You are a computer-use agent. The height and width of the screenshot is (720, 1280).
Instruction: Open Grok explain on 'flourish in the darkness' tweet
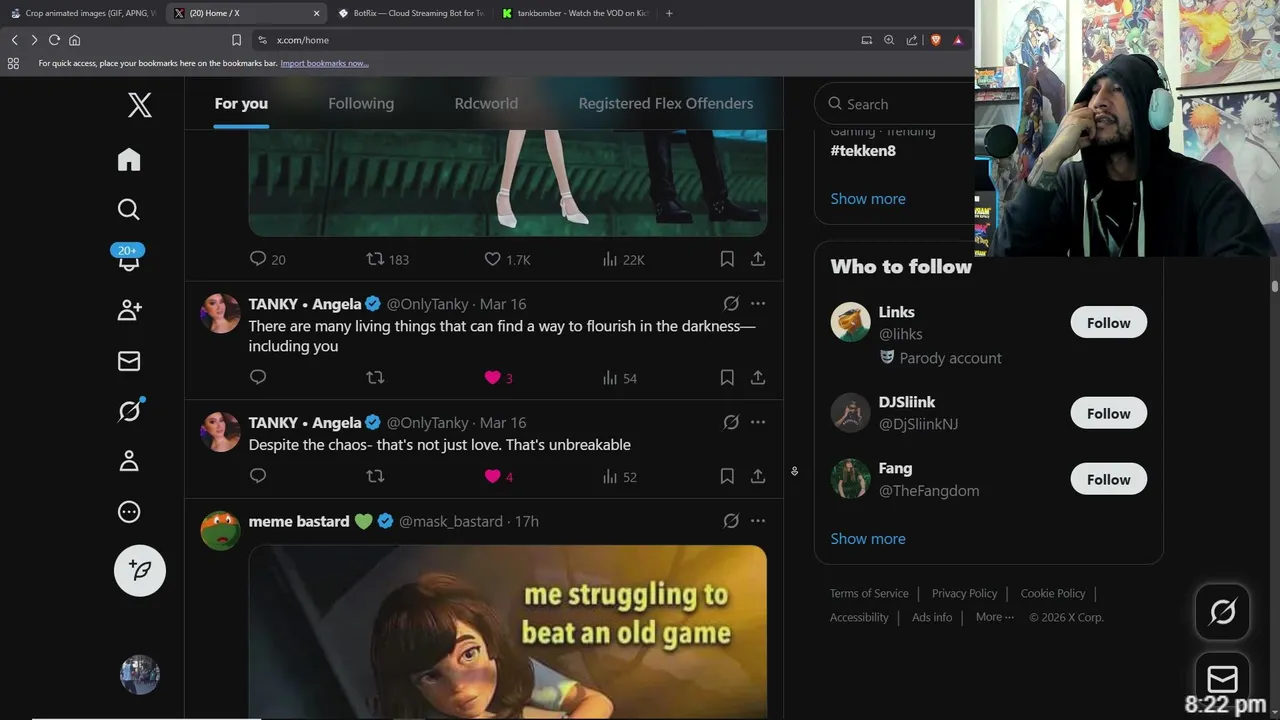tap(731, 303)
